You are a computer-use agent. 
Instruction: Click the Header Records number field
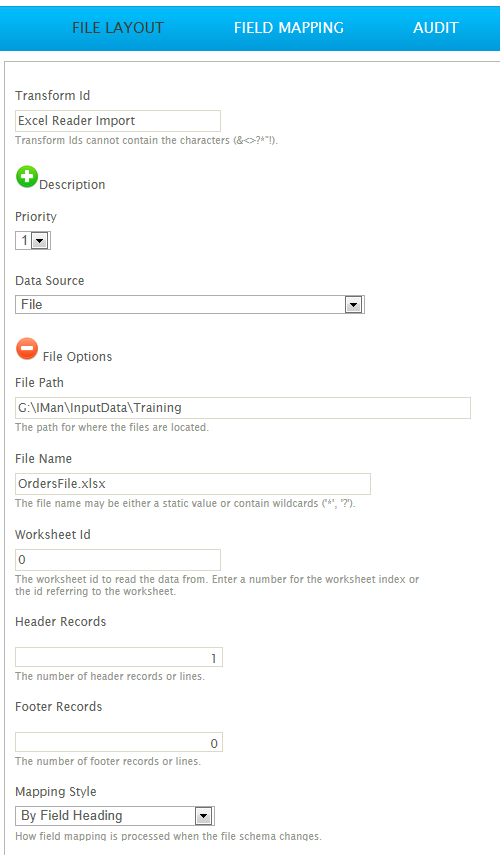119,658
